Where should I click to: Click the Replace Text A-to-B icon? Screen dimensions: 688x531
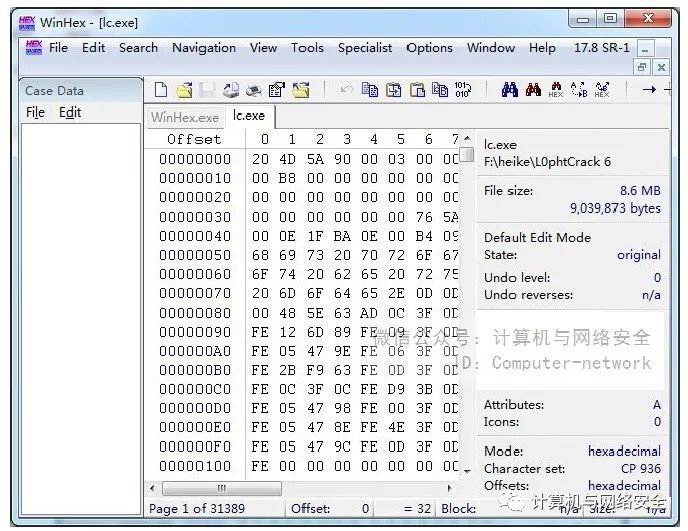579,90
